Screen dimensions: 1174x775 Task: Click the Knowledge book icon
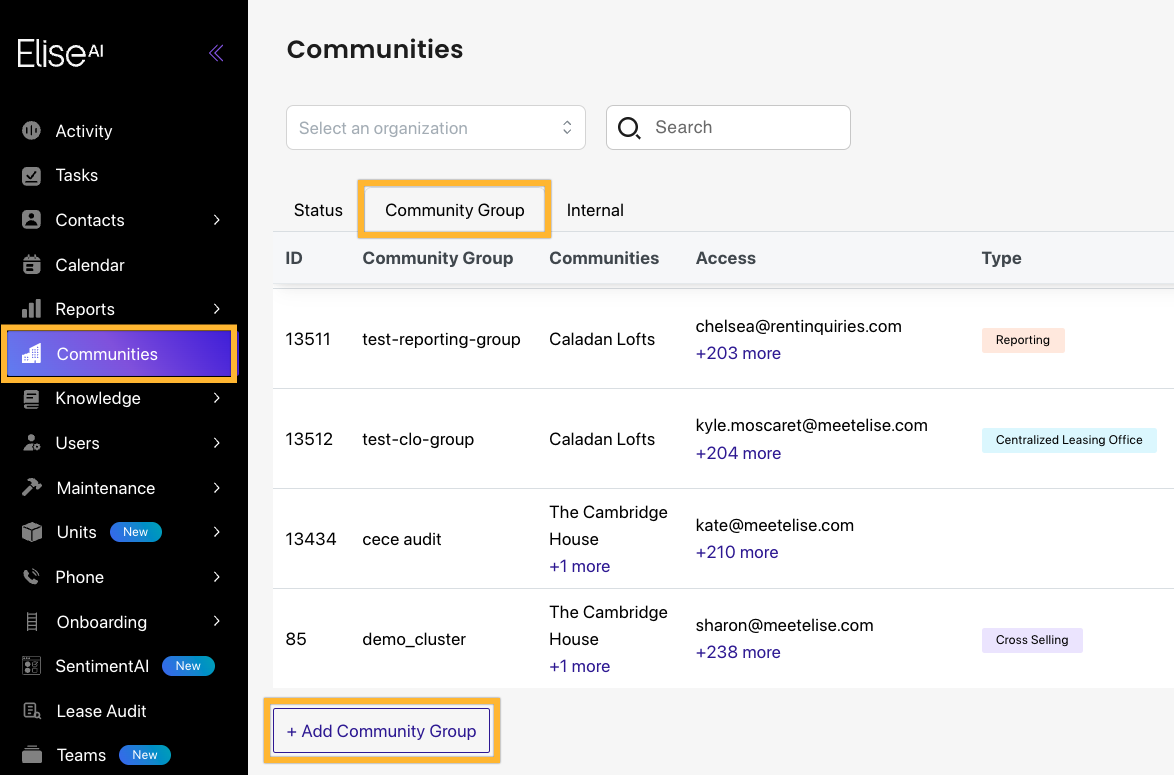click(31, 398)
